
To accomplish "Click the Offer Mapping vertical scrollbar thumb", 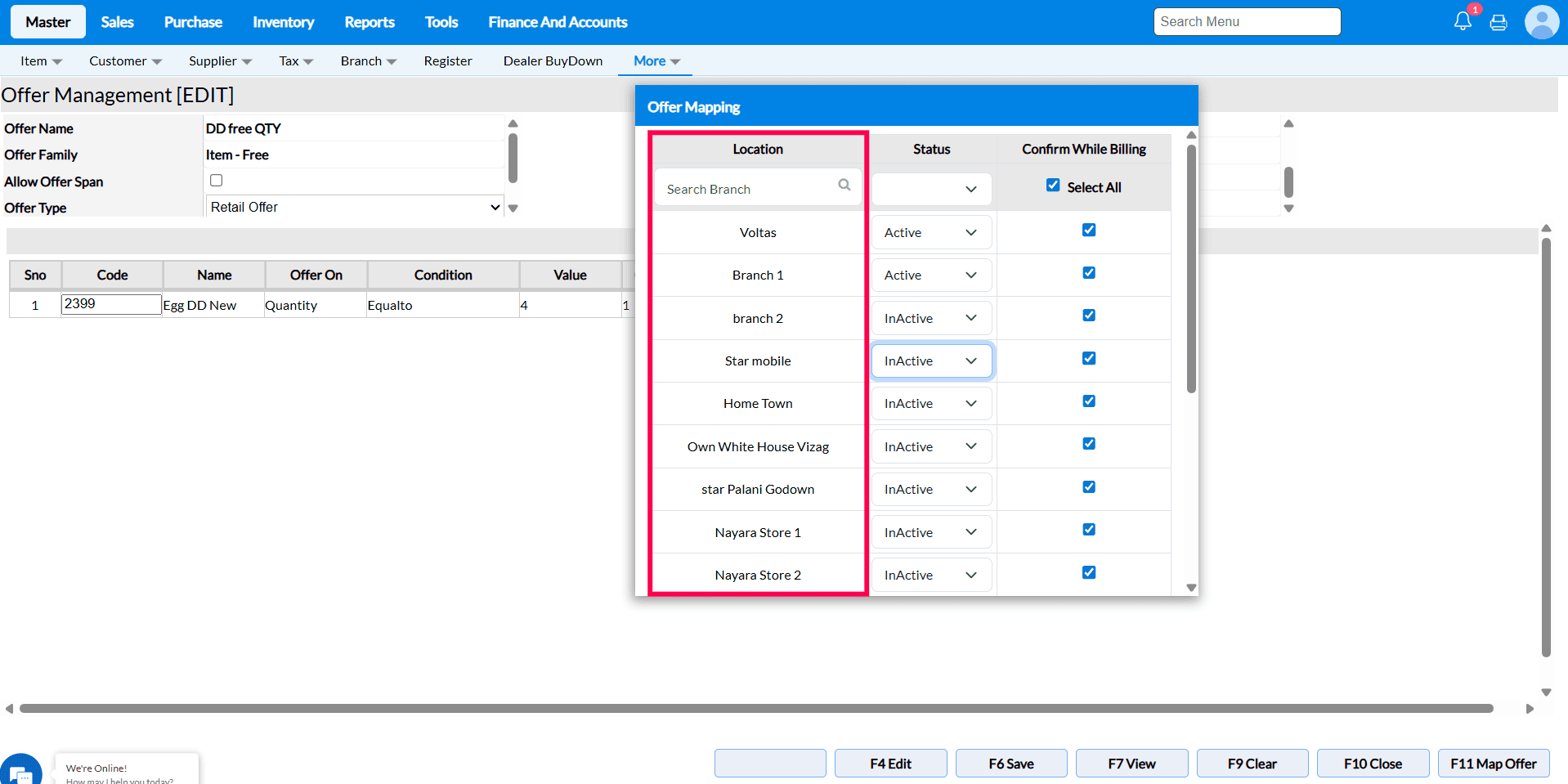I will click(x=1191, y=270).
